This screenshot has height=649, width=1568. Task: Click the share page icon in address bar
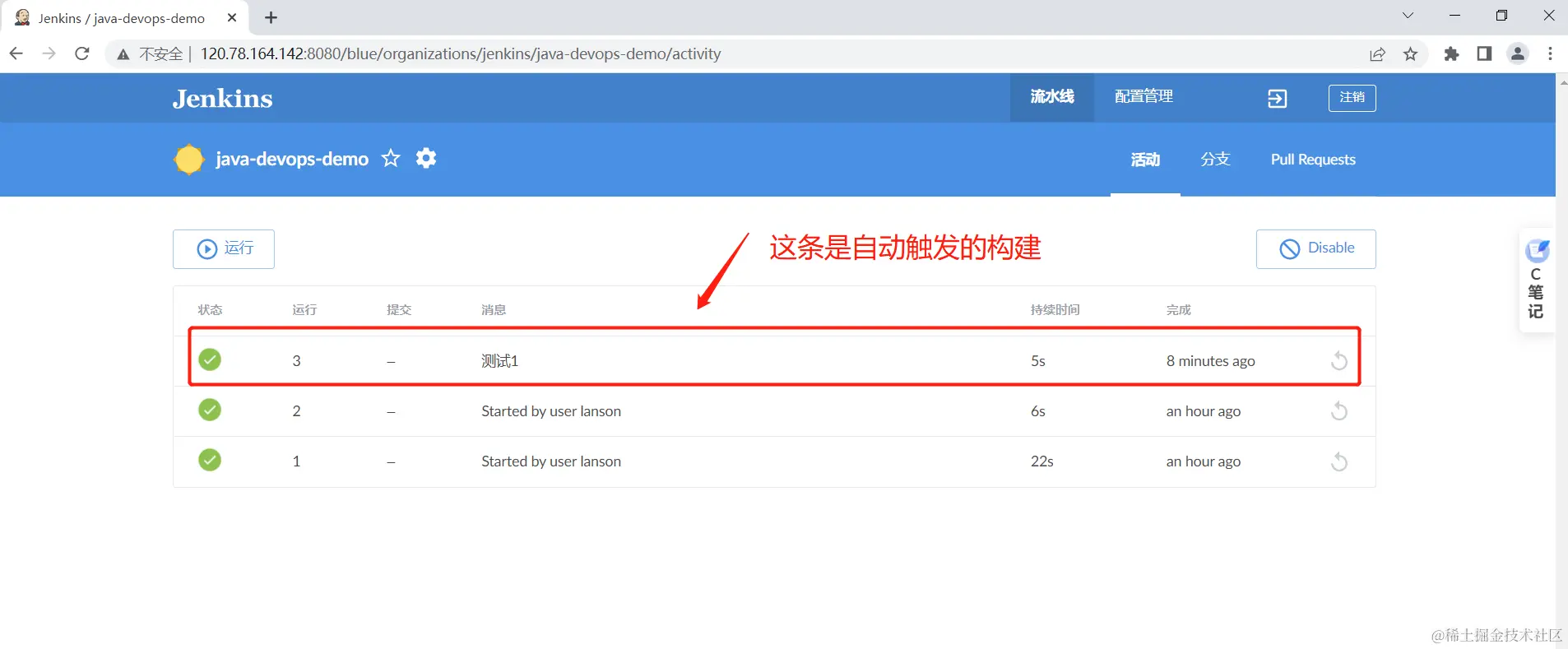(x=1377, y=54)
